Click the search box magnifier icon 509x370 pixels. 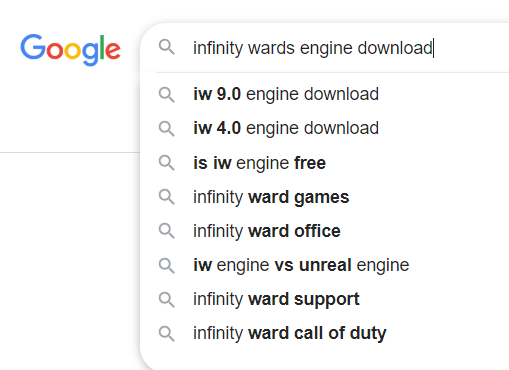[167, 47]
